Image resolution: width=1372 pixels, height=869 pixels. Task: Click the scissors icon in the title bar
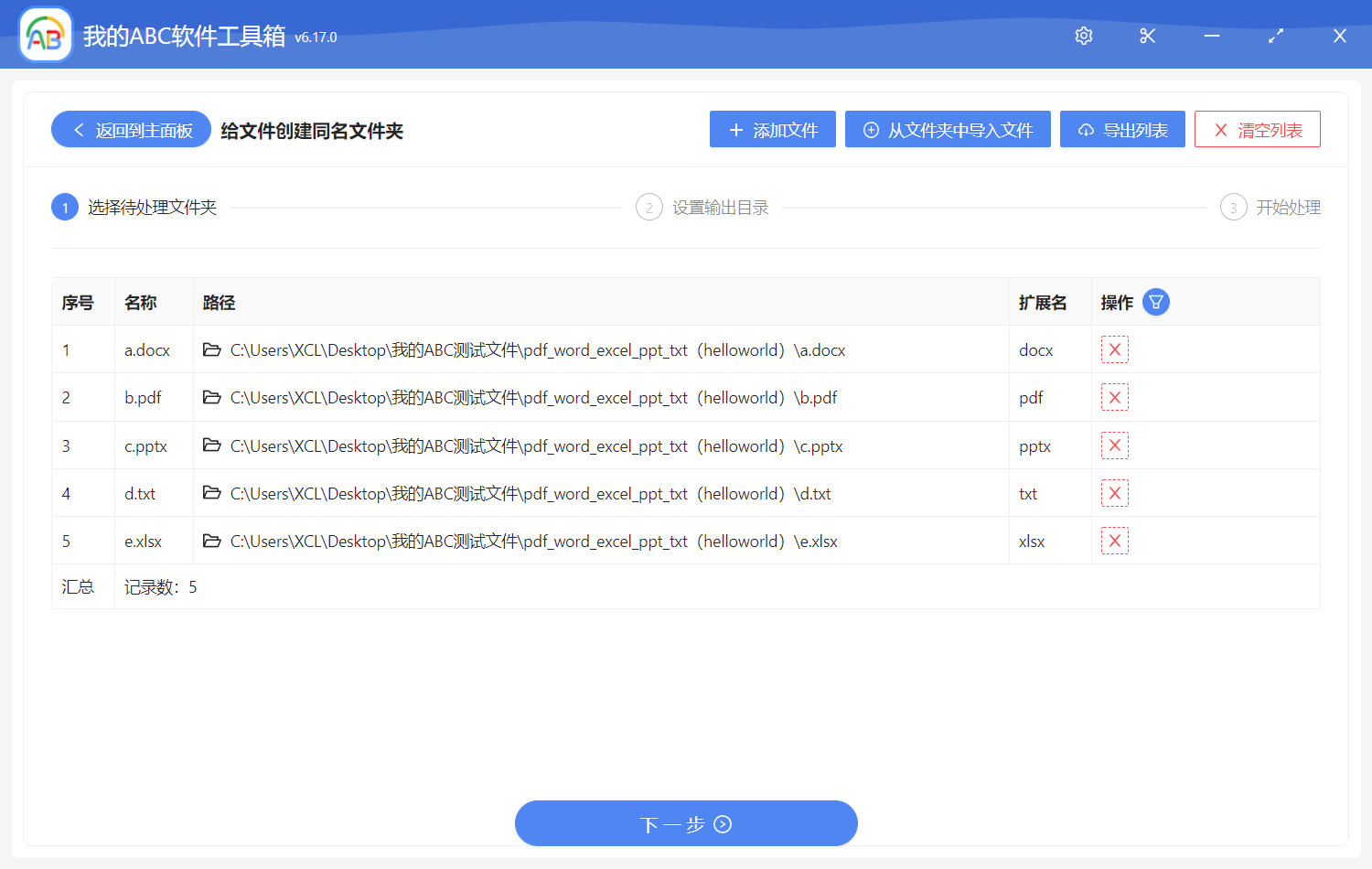(1147, 36)
